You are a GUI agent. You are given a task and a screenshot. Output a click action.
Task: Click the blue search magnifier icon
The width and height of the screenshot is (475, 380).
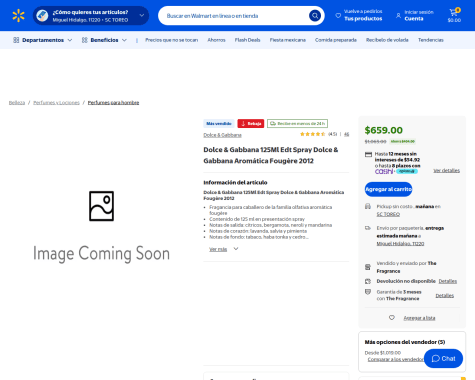315,16
